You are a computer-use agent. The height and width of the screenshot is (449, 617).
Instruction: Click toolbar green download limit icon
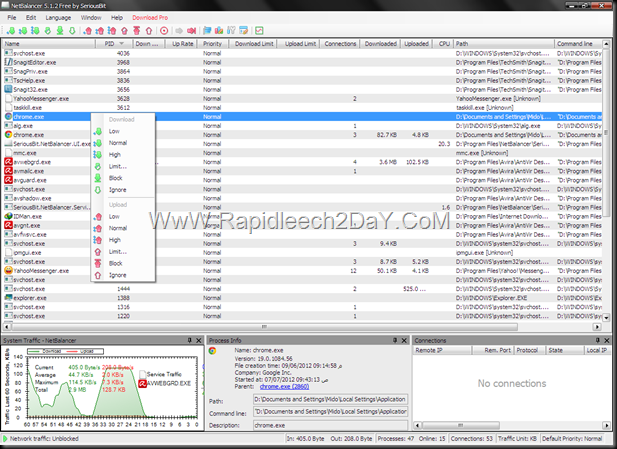click(x=48, y=30)
